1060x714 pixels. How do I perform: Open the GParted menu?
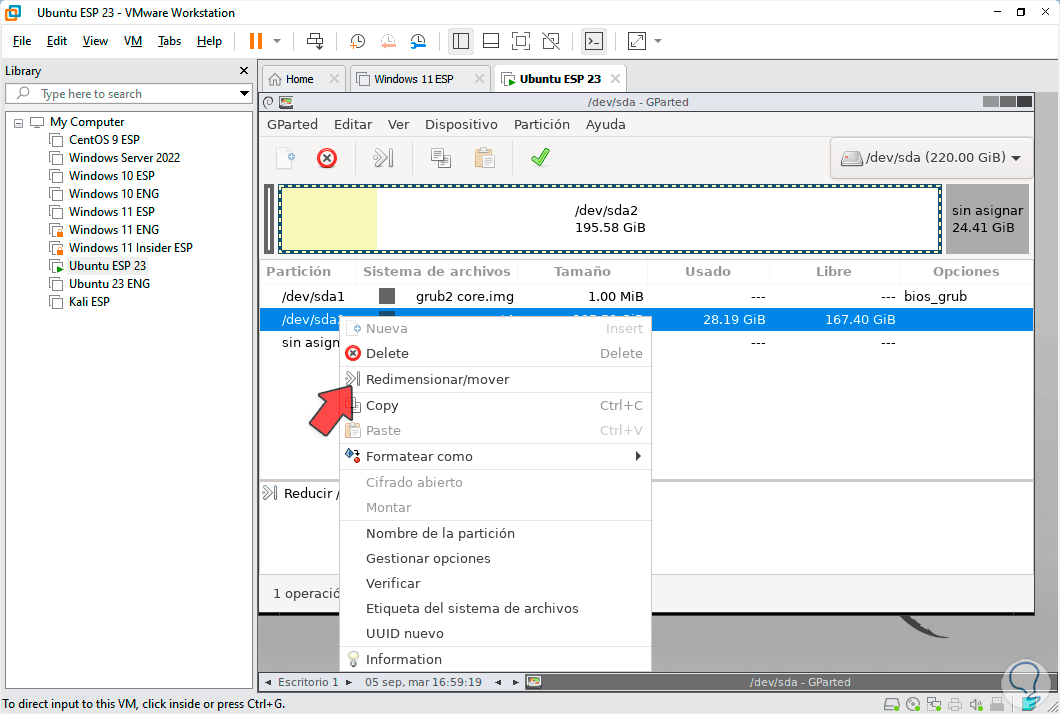[x=292, y=124]
